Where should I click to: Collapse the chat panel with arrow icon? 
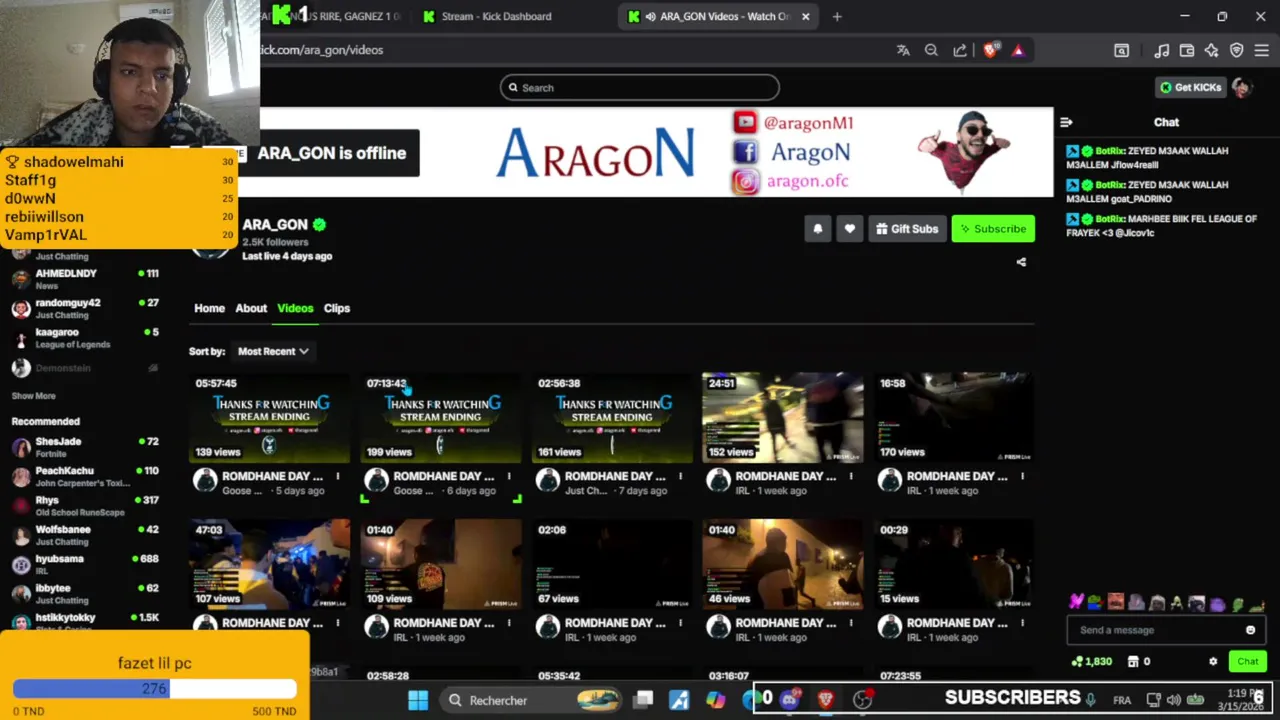(x=1066, y=122)
